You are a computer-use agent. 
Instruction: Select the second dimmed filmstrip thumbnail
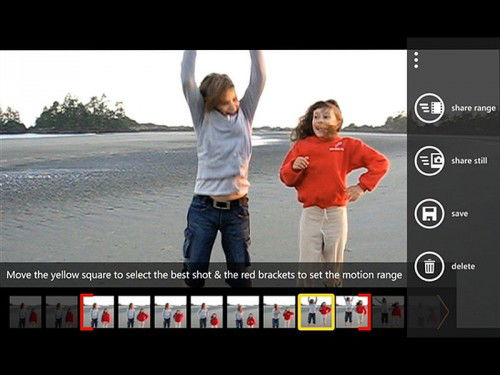pos(62,312)
